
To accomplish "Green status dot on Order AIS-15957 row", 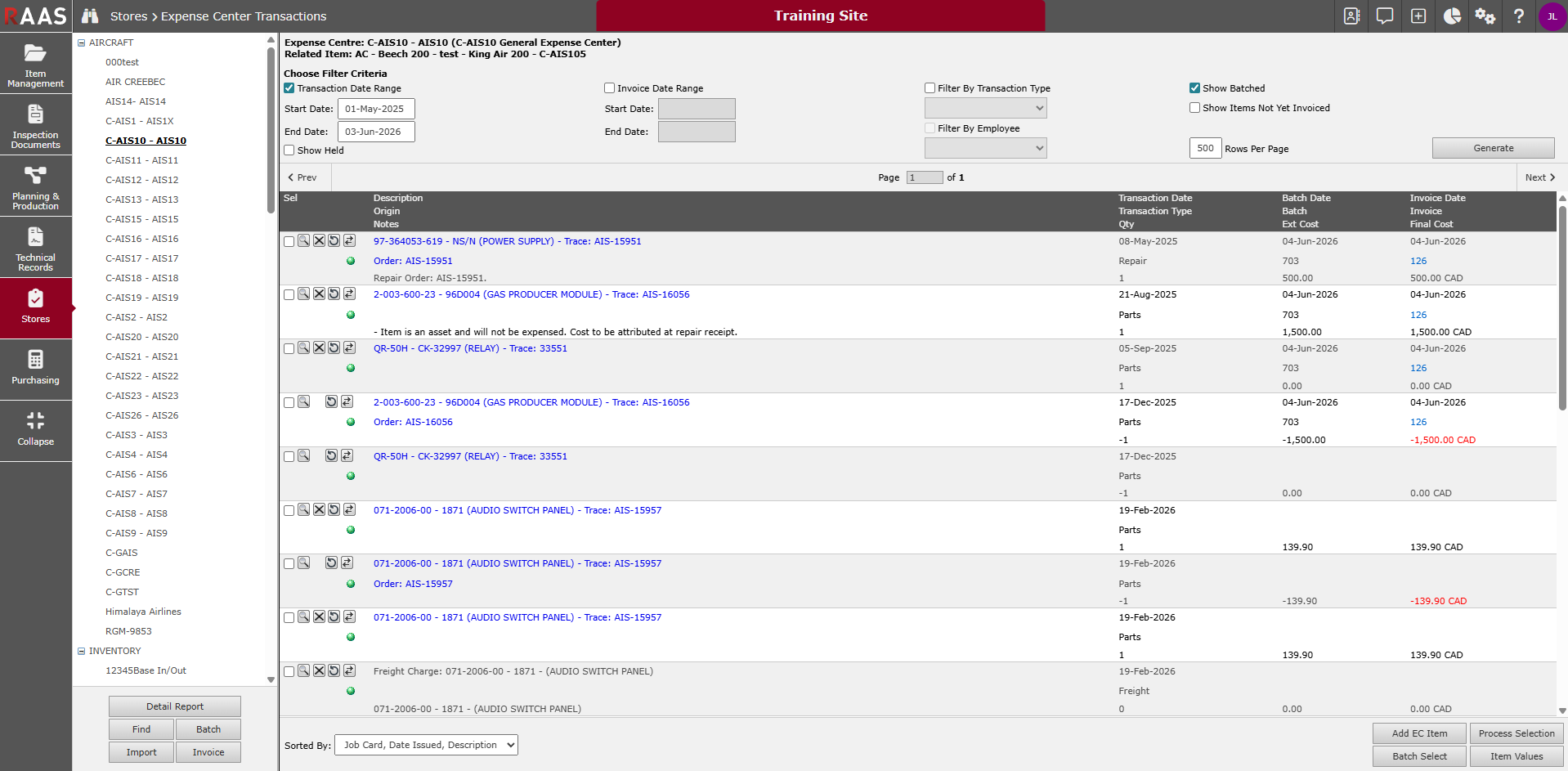I will click(351, 584).
